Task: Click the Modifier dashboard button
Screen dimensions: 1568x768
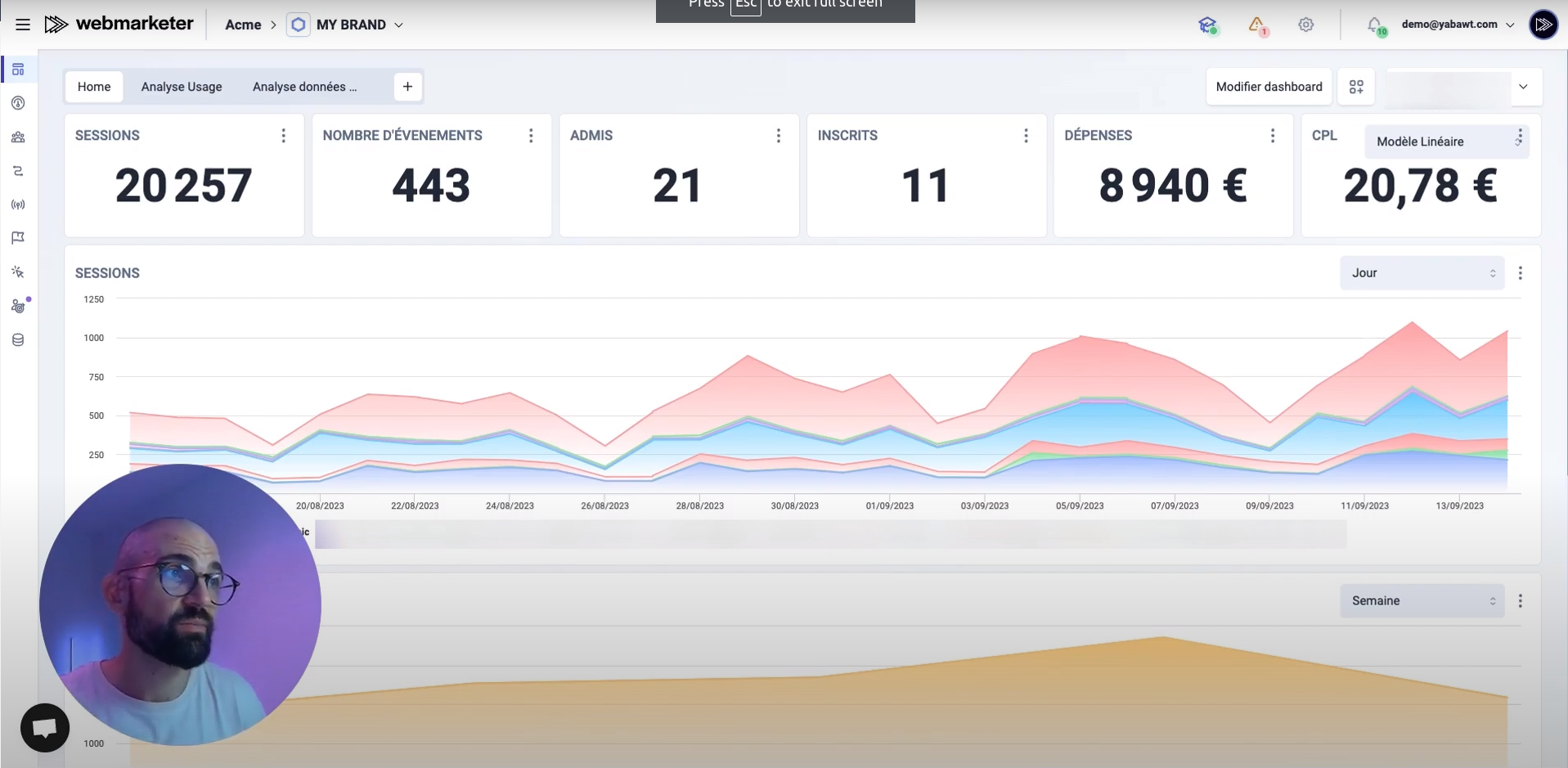Action: [1269, 87]
